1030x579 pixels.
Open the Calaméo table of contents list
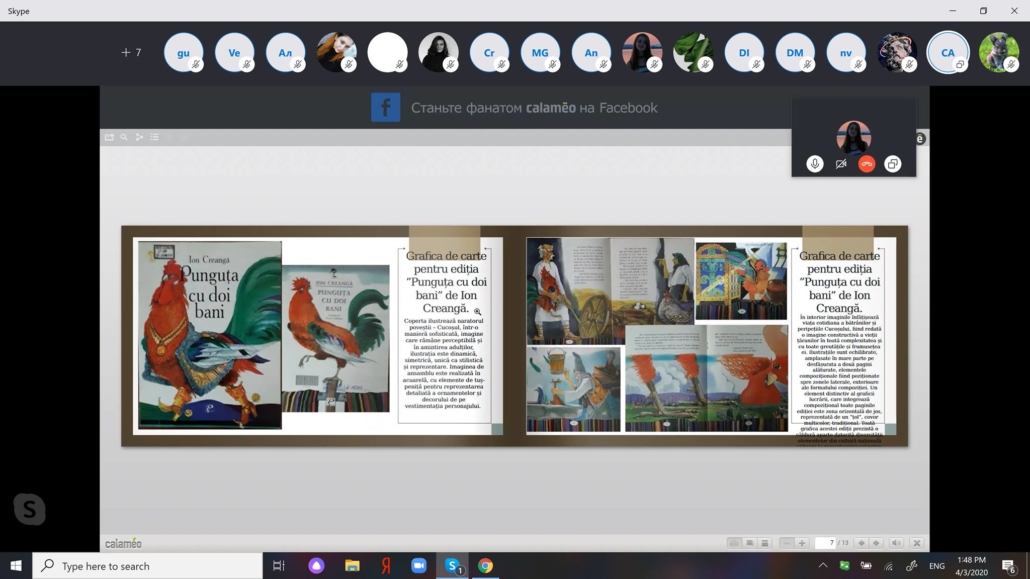154,137
